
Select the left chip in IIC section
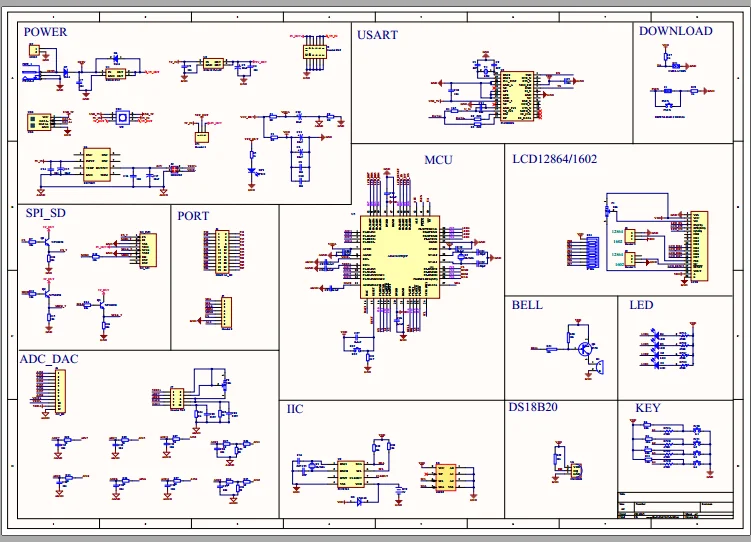[351, 474]
